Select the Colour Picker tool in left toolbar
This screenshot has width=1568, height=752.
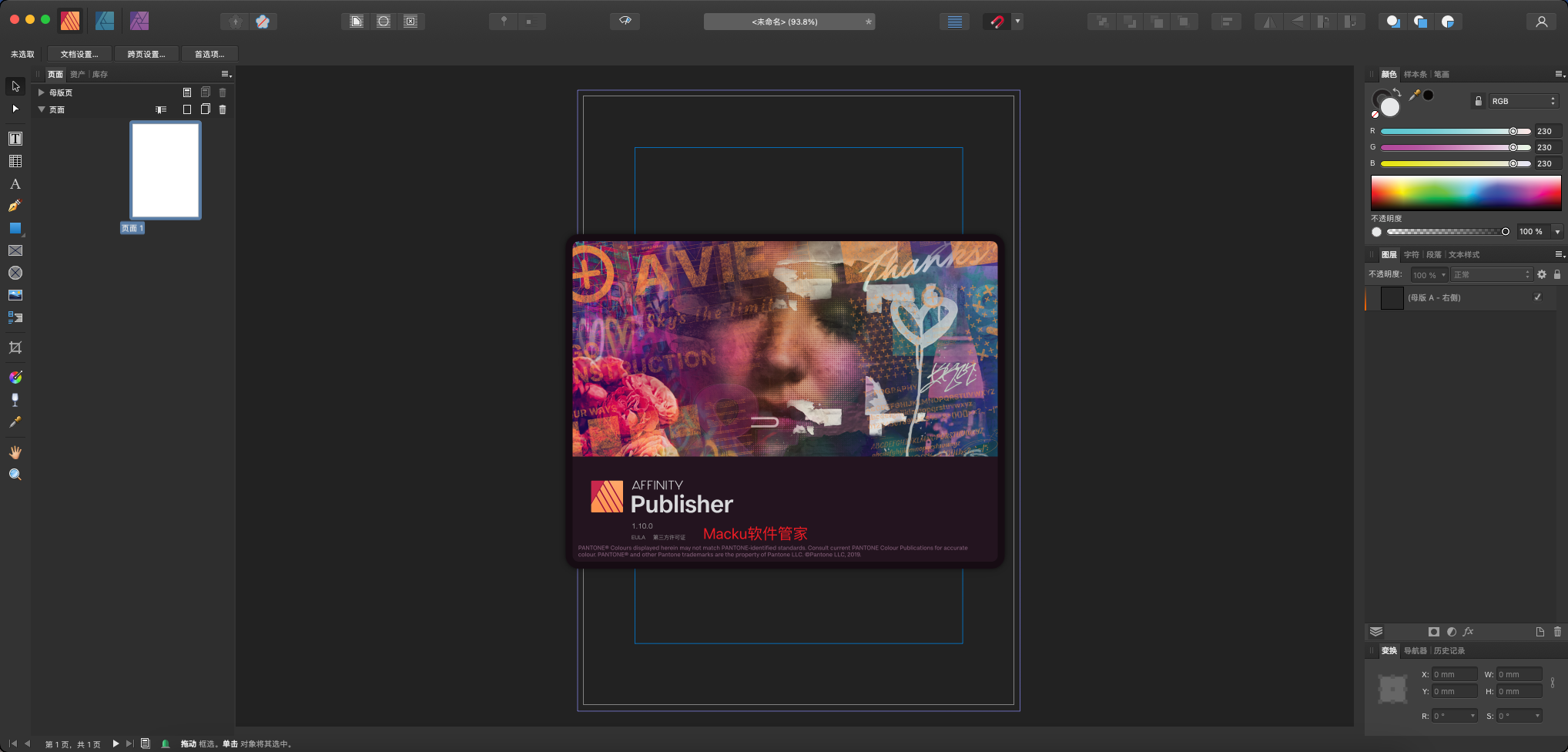pos(15,421)
